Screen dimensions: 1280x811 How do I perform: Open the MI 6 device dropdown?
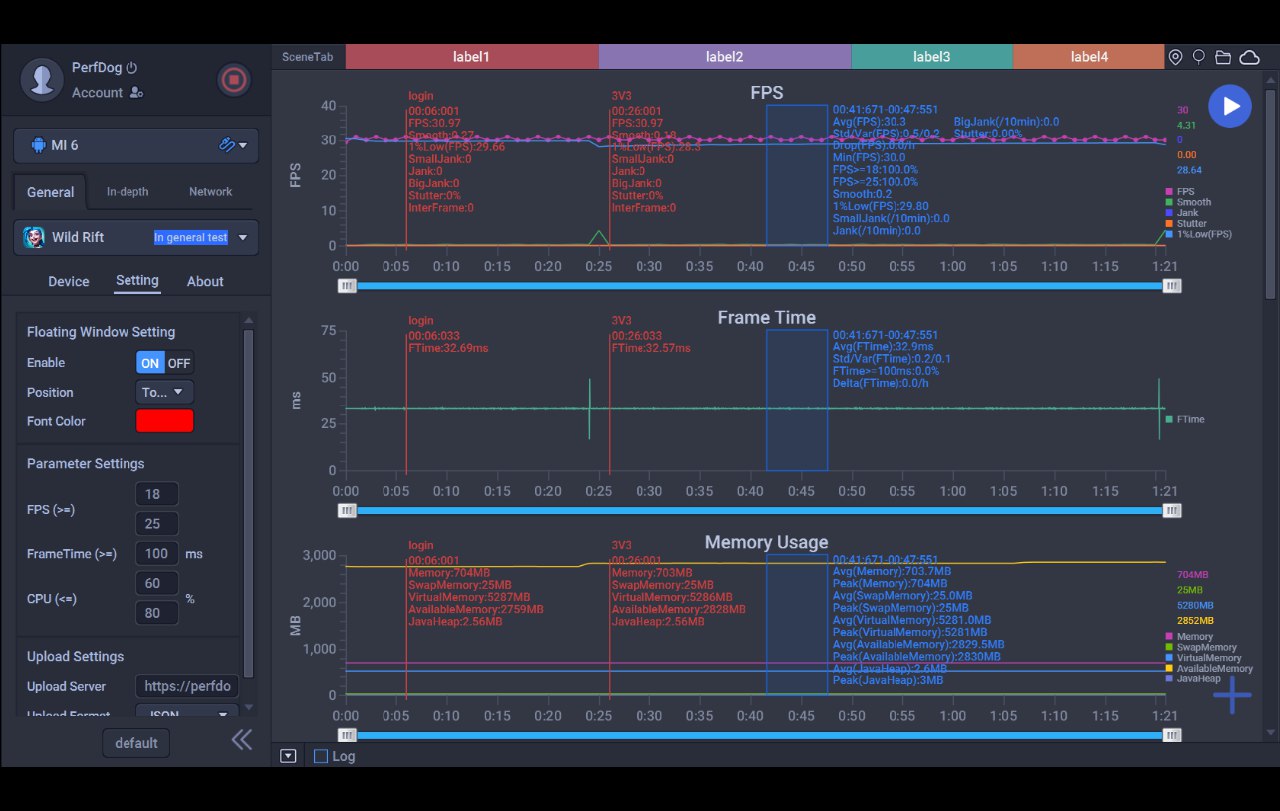pyautogui.click(x=136, y=145)
